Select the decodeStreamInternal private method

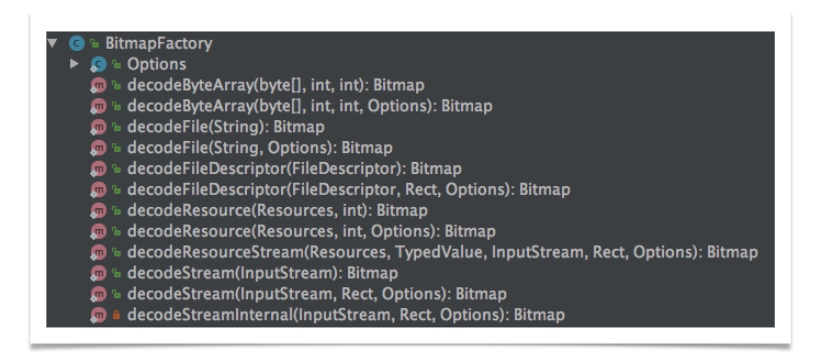pos(346,315)
